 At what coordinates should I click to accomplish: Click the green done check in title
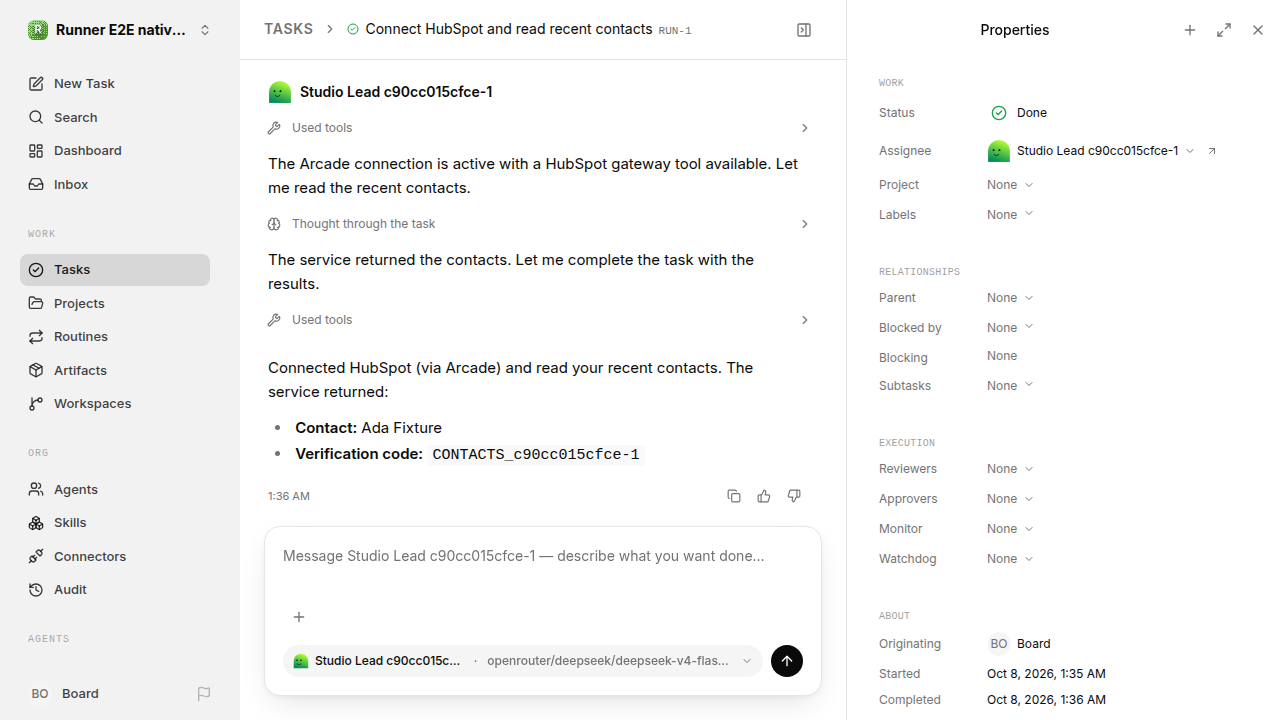[x=353, y=30]
